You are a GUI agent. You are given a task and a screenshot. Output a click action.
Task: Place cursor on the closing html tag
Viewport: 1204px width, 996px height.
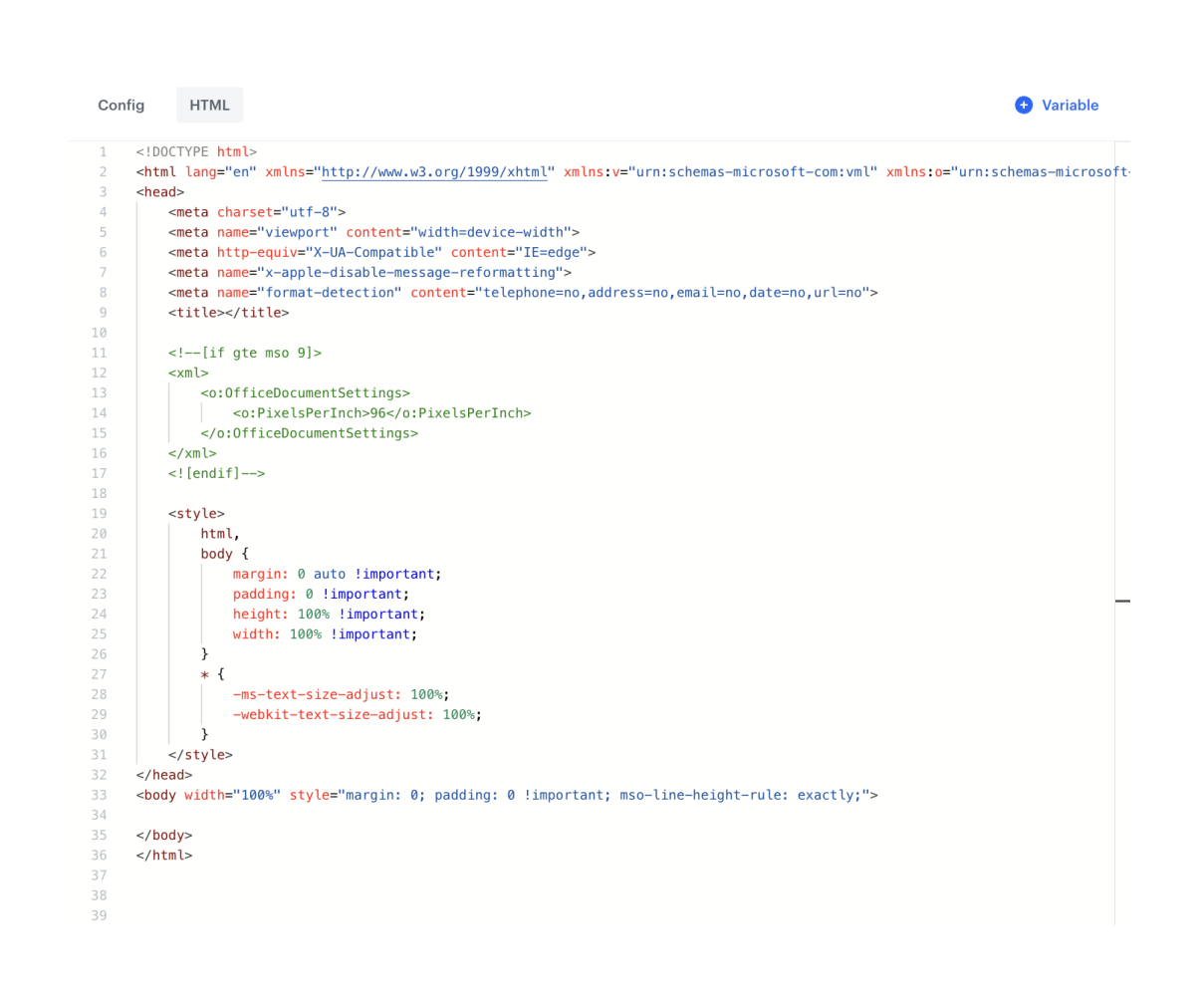point(163,855)
